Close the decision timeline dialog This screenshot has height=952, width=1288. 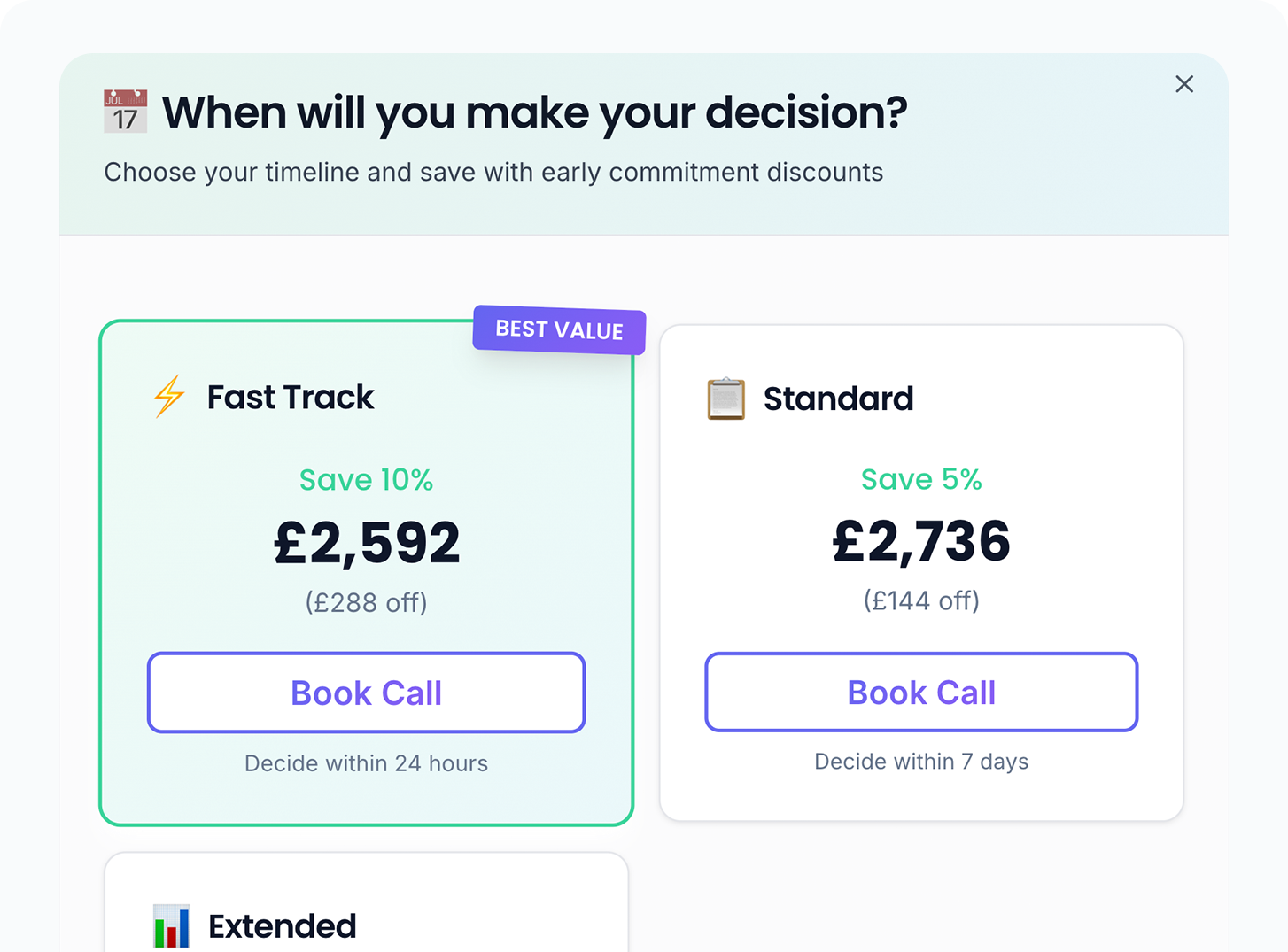click(1184, 84)
